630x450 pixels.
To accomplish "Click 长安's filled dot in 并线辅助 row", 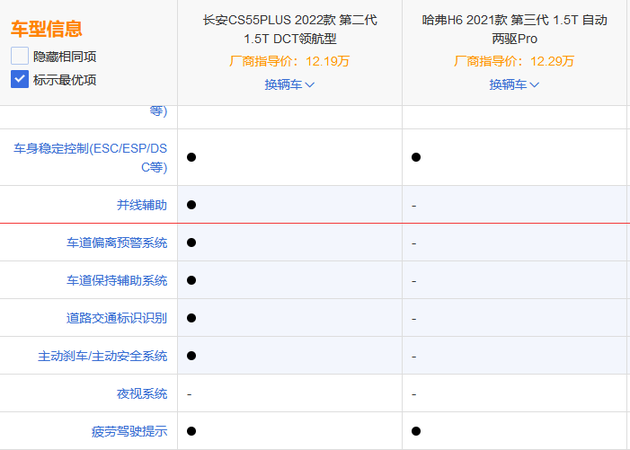I will pyautogui.click(x=190, y=204).
